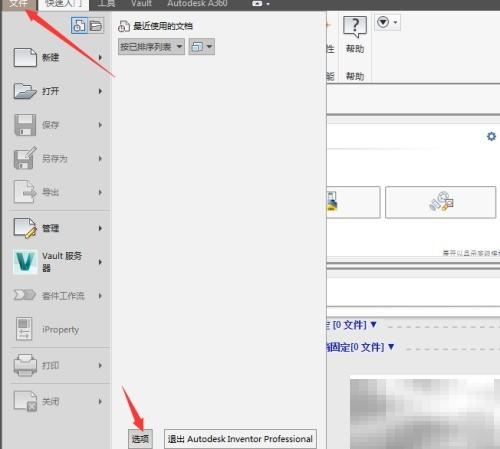Select the 新建 menu entry label

50,57
